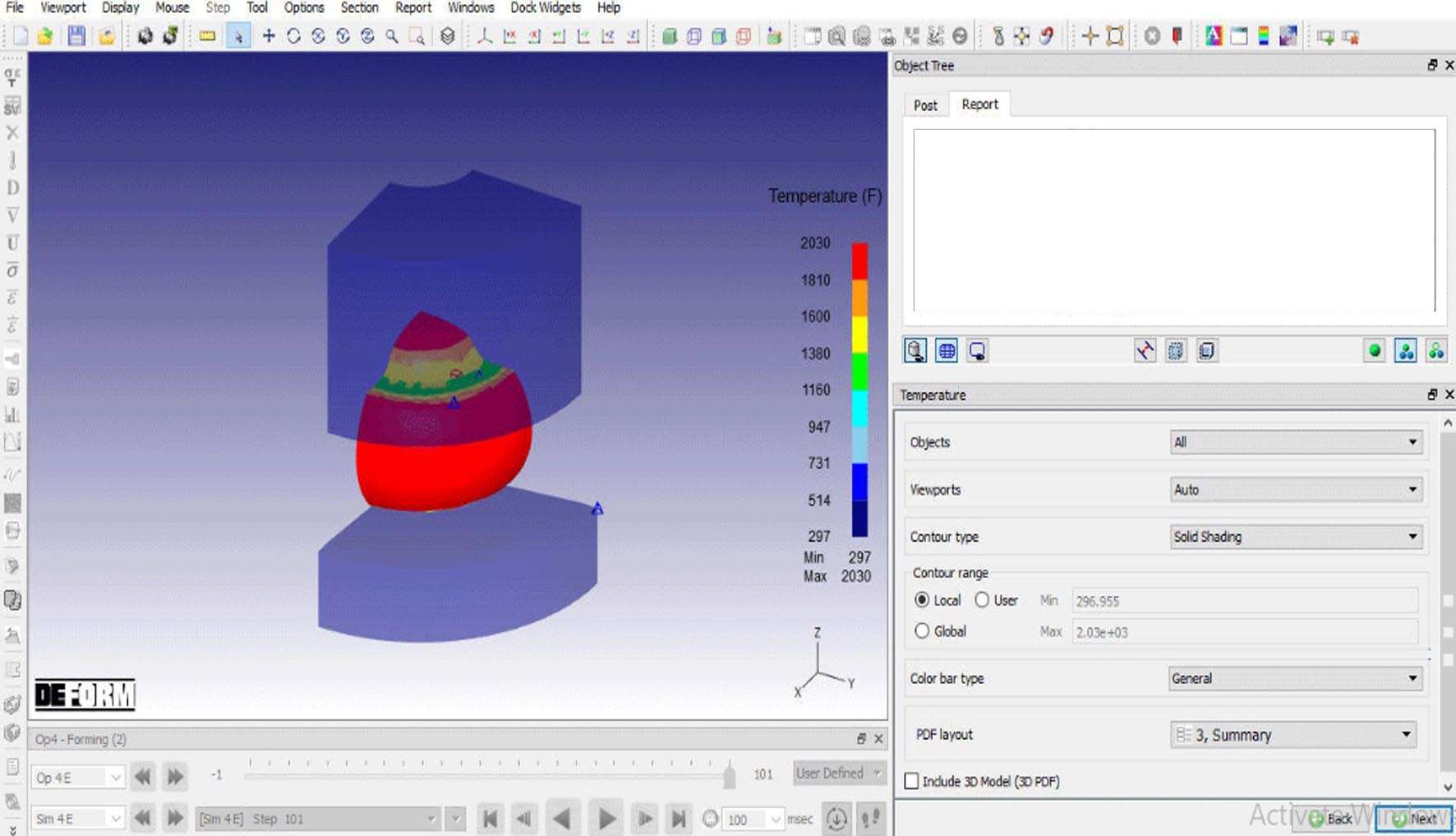The width and height of the screenshot is (1456, 836).
Task: Click the rainbow color bar icon
Action: (x=1263, y=36)
